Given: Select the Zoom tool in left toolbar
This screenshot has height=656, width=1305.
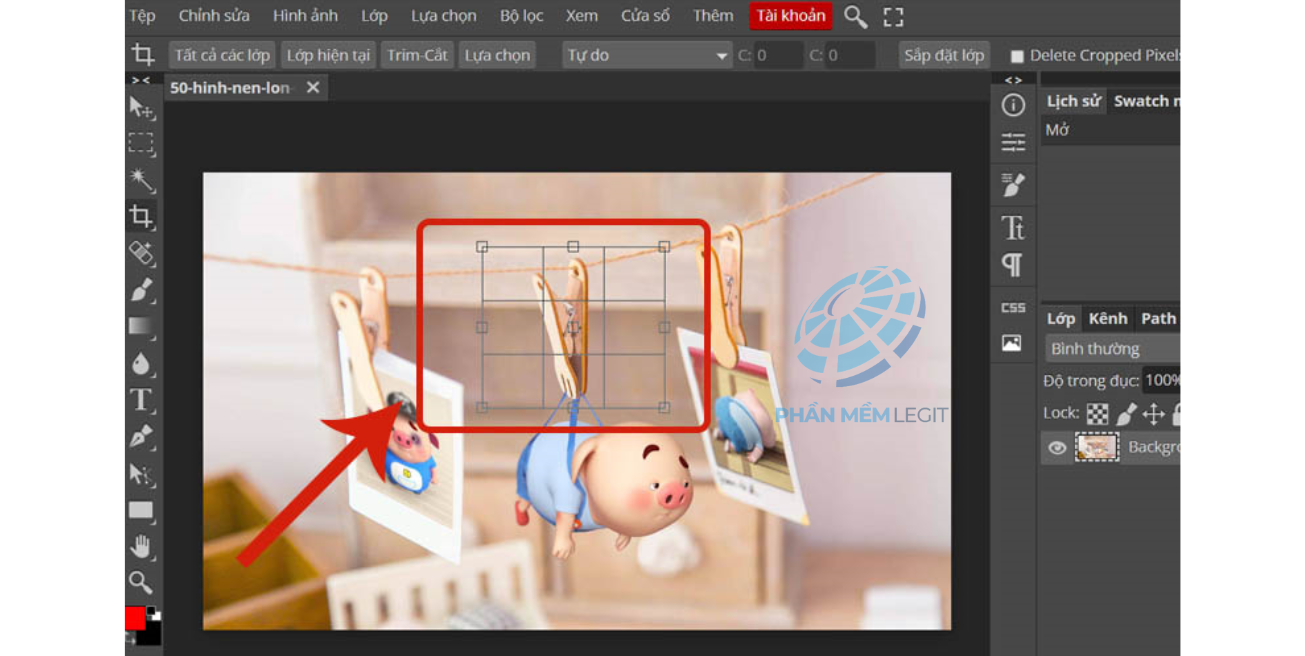Looking at the screenshot, I should [141, 582].
